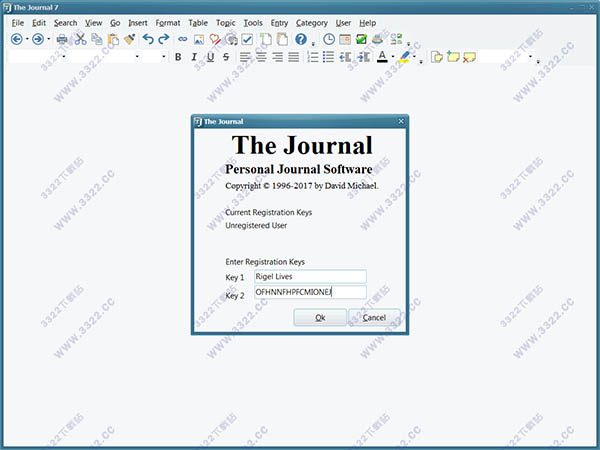Cut selection with scissors icon

tap(80, 39)
